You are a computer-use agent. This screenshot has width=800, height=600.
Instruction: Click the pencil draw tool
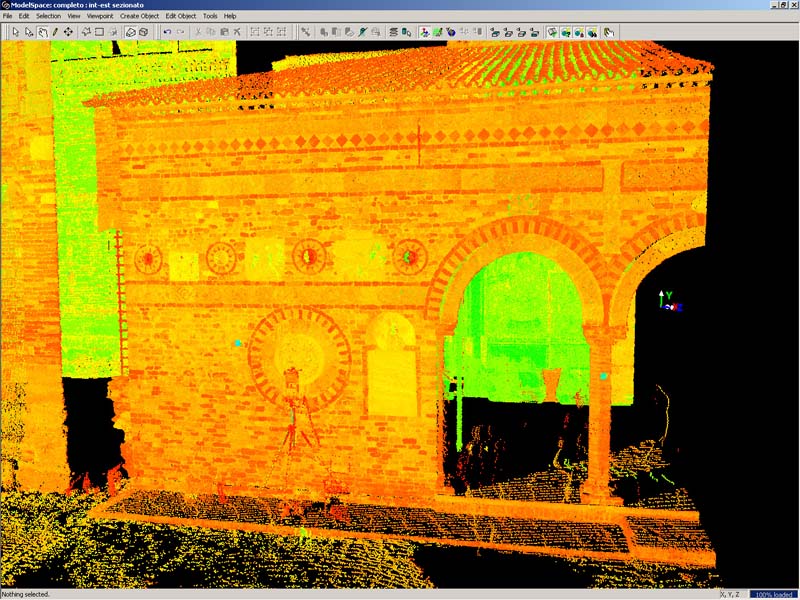tap(55, 32)
